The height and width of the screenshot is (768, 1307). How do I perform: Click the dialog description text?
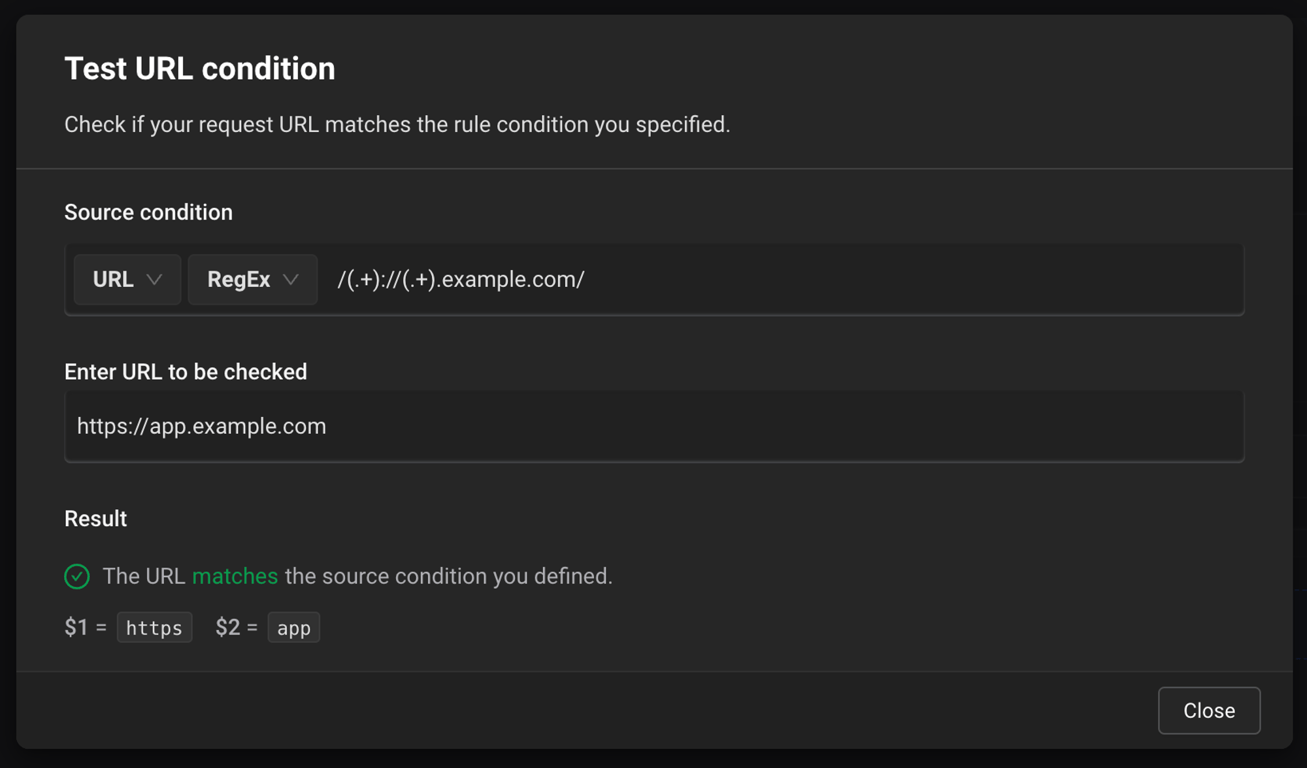[397, 125]
